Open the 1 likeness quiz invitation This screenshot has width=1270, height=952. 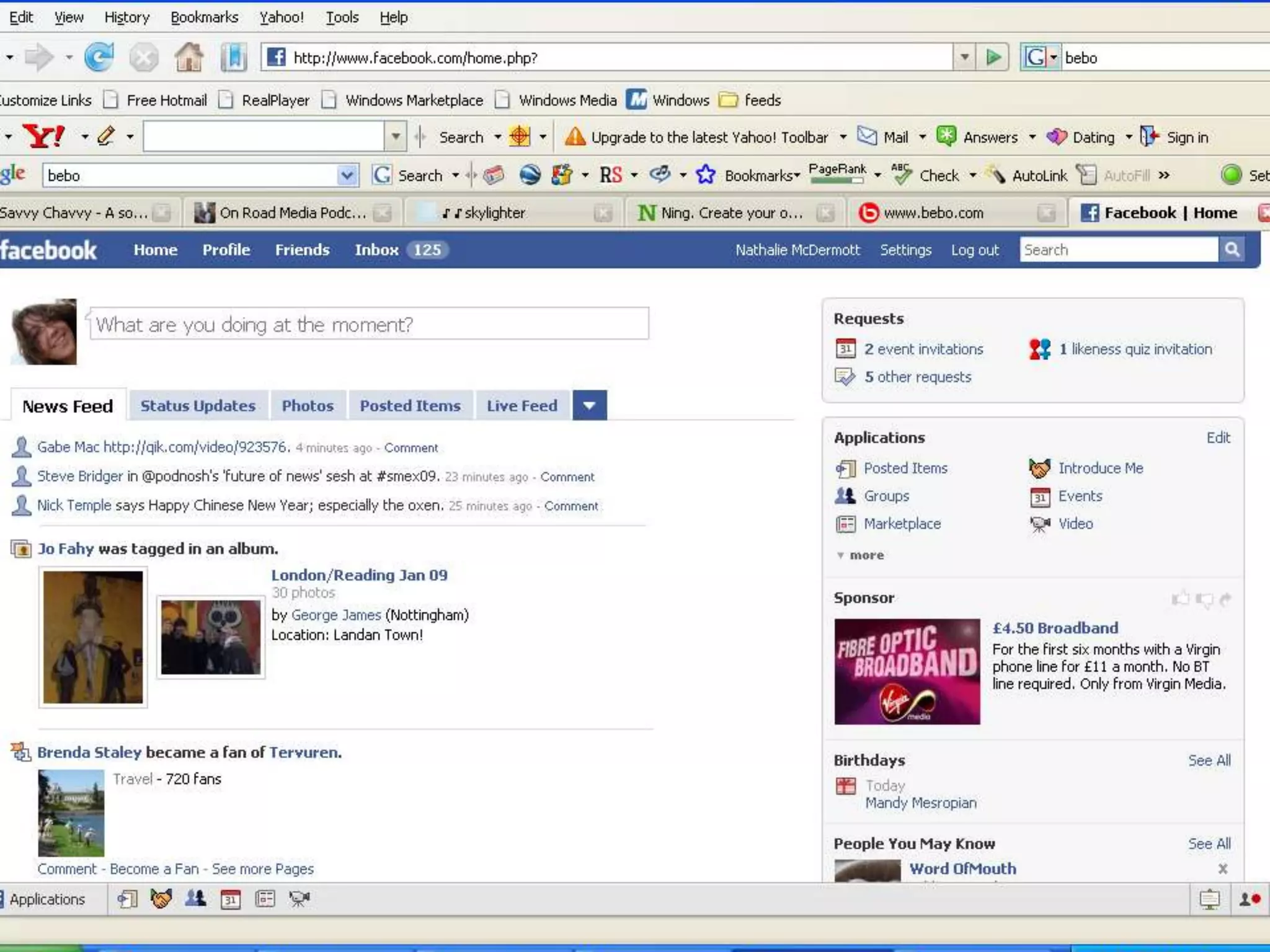pyautogui.click(x=1135, y=349)
